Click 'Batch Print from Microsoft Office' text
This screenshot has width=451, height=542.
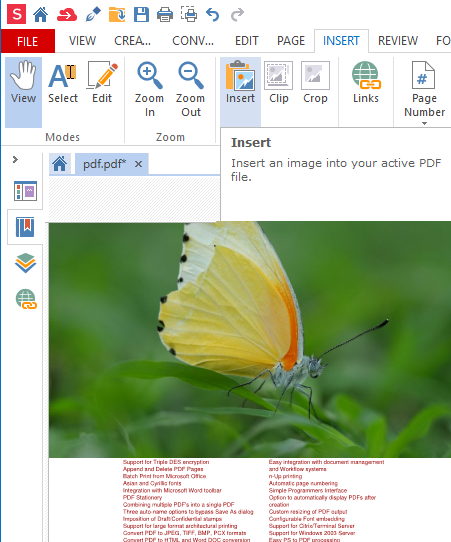[164, 476]
